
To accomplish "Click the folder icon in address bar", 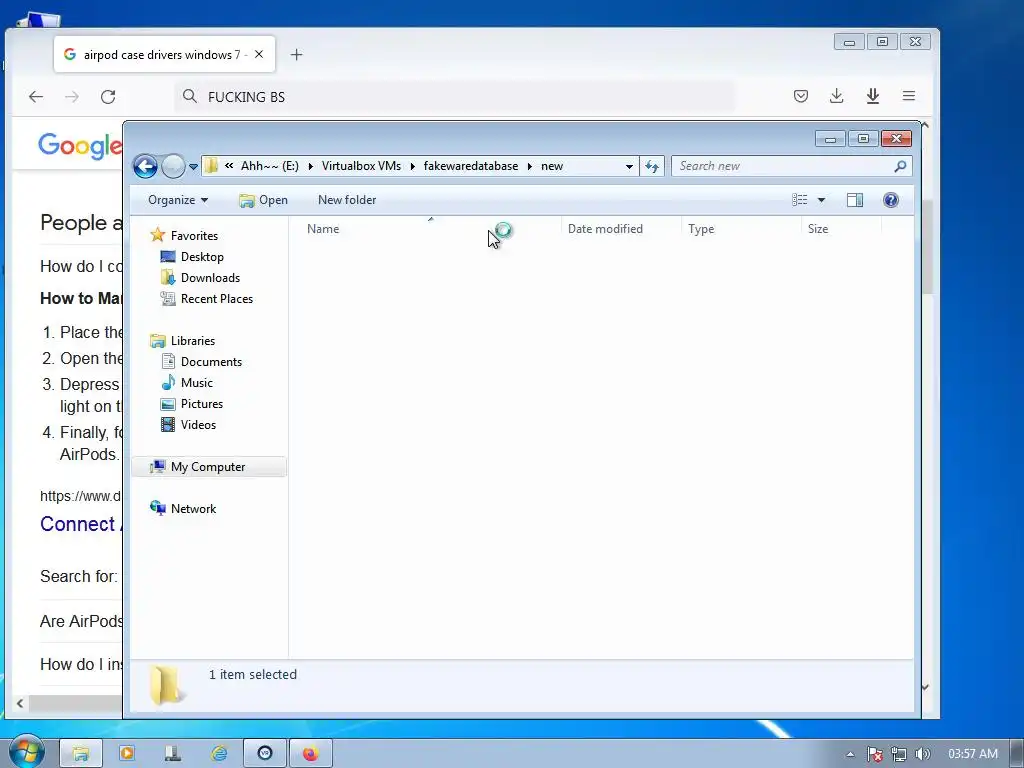I will [x=211, y=166].
